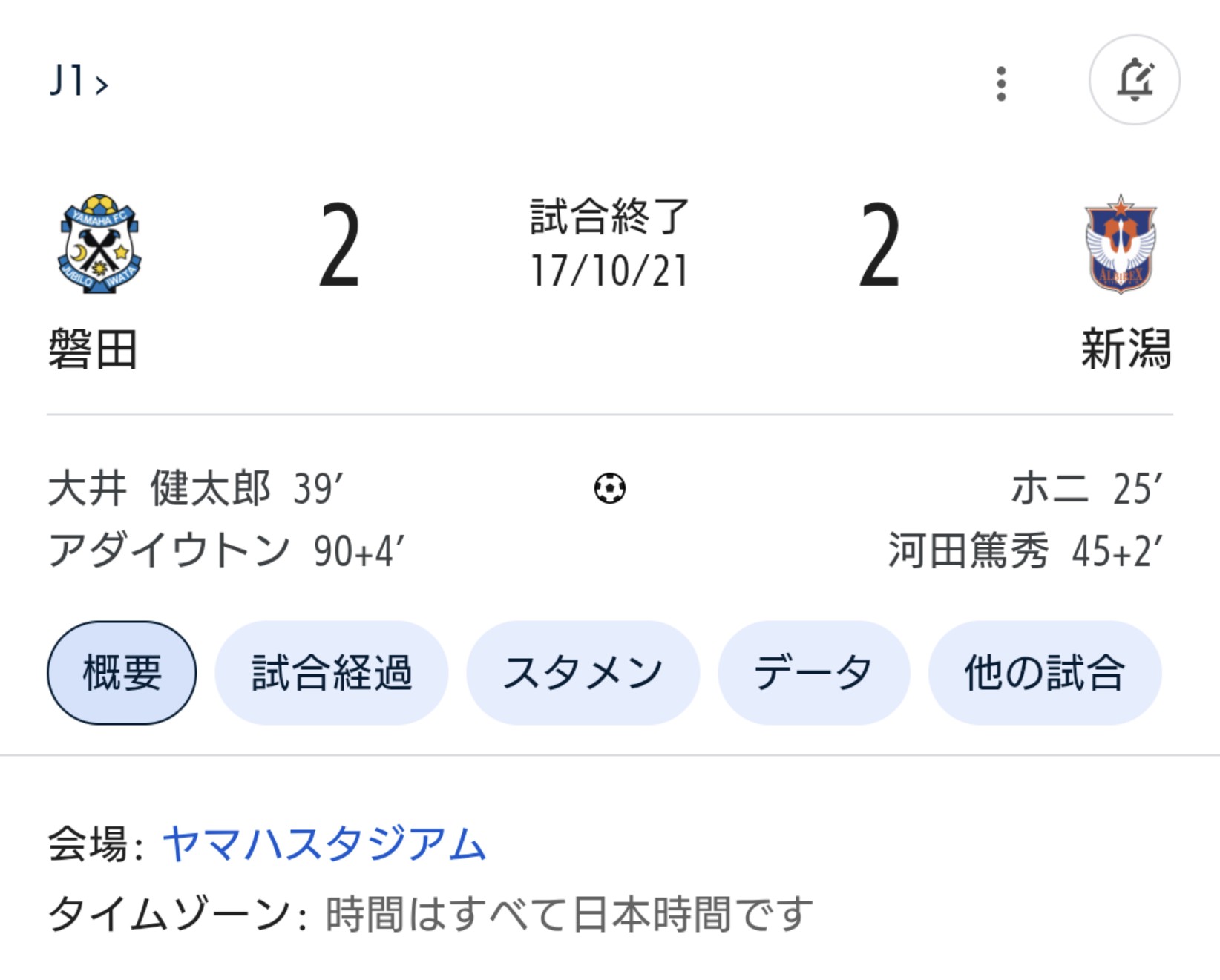Tap the notification bell icon
The width and height of the screenshot is (1220, 980).
(1135, 80)
